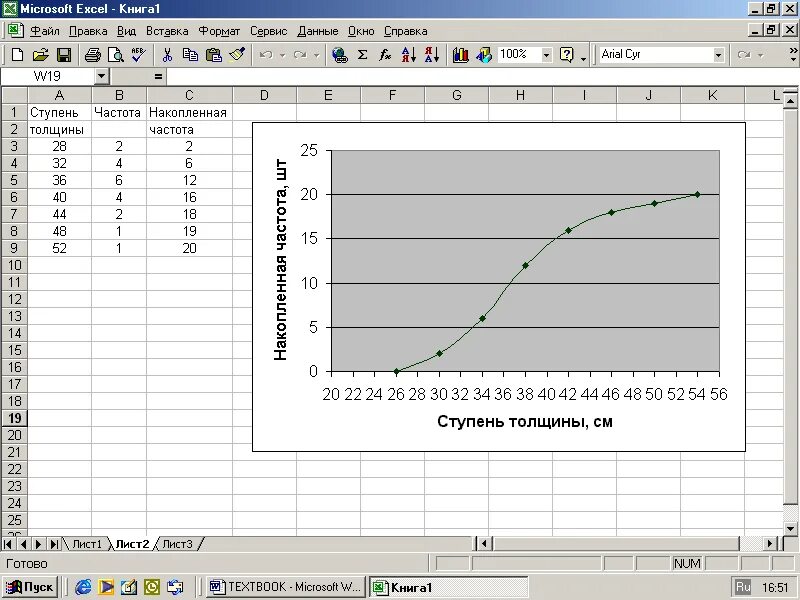800x600 pixels.
Task: Jump to last sheet with tab scroll button
Action: coord(54,544)
